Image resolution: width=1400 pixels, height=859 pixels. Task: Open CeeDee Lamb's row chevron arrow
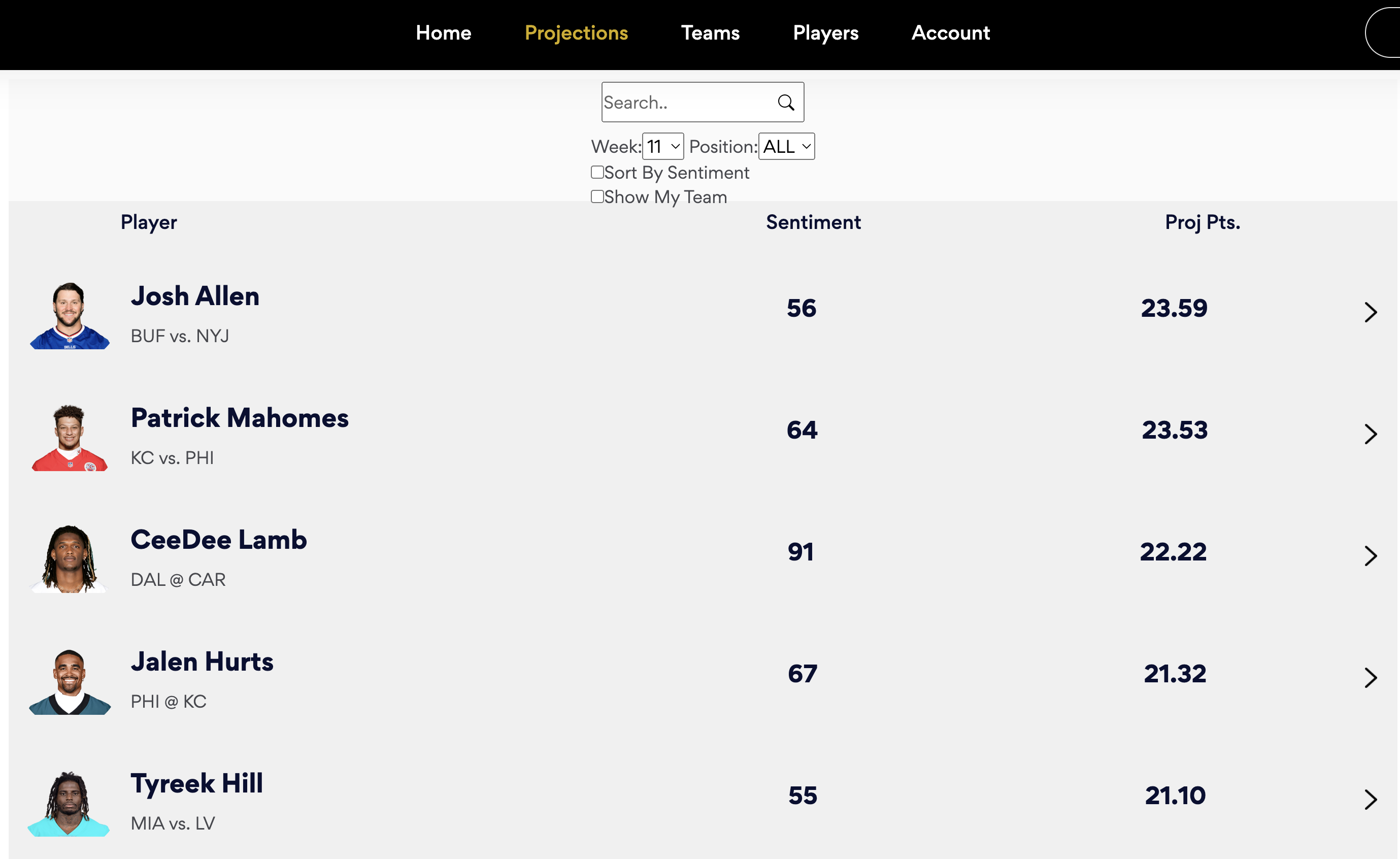[x=1371, y=555]
